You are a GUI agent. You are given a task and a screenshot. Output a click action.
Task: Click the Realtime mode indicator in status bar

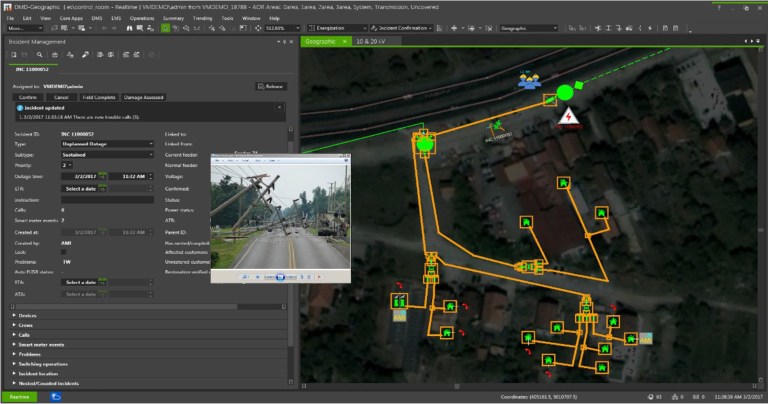[20, 397]
